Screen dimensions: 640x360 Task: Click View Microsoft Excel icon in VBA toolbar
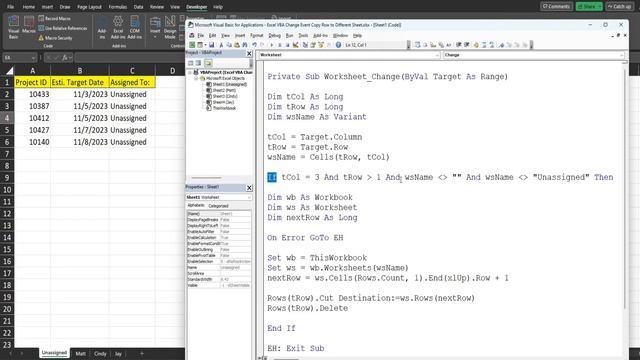[x=192, y=45]
